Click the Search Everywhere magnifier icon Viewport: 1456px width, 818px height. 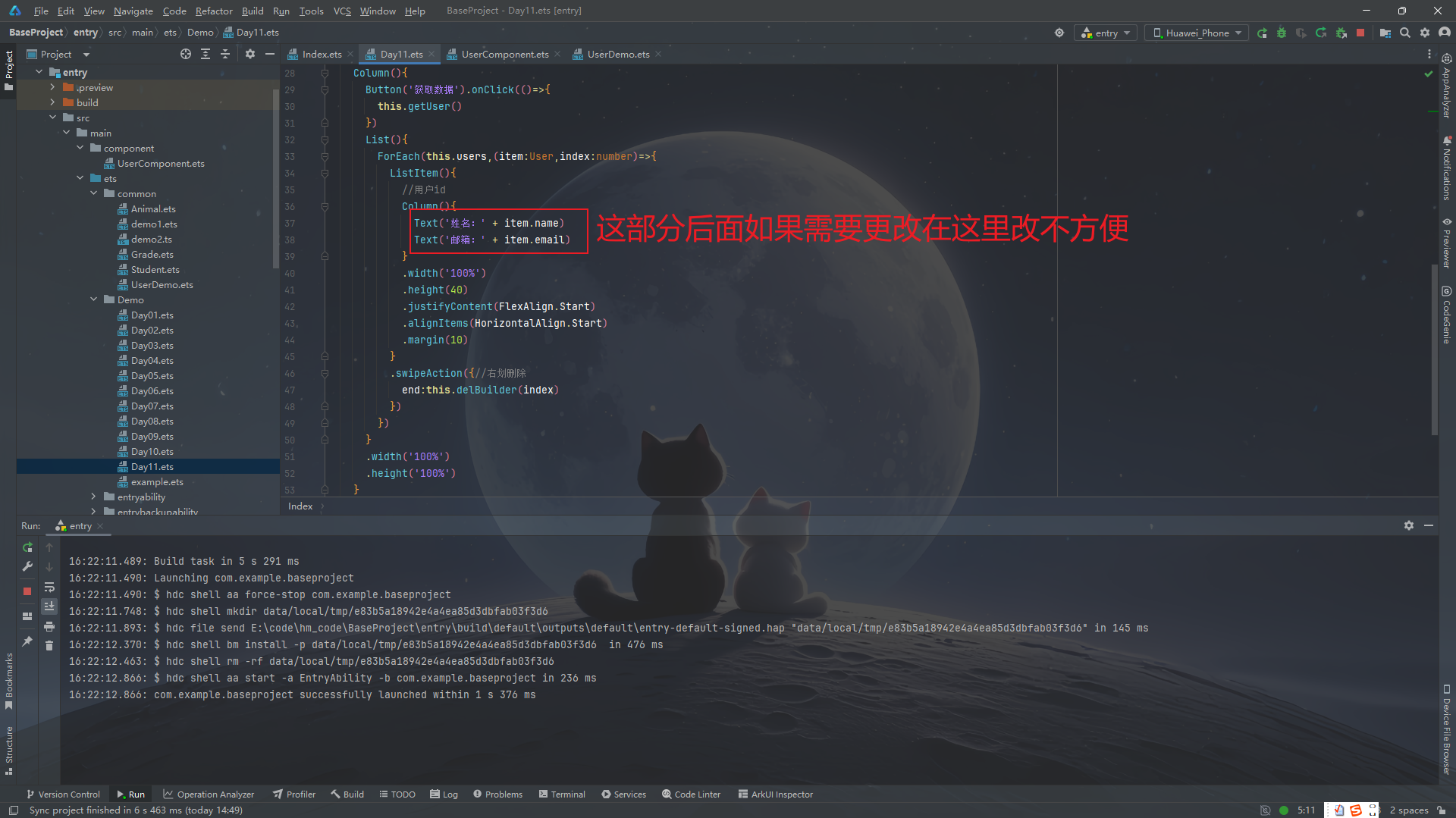(1405, 33)
